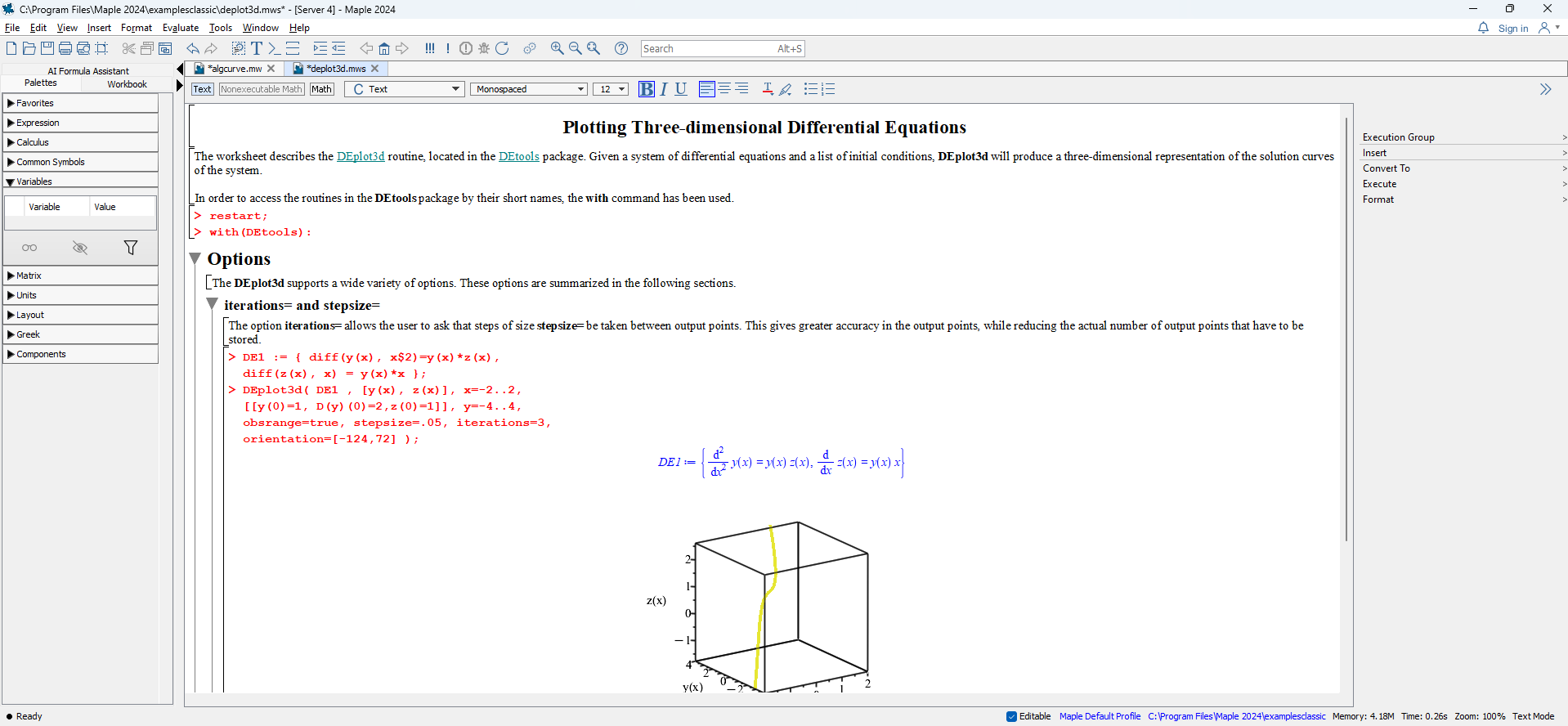Zoom out with the magnifier minus icon
1568x726 pixels.
576,48
